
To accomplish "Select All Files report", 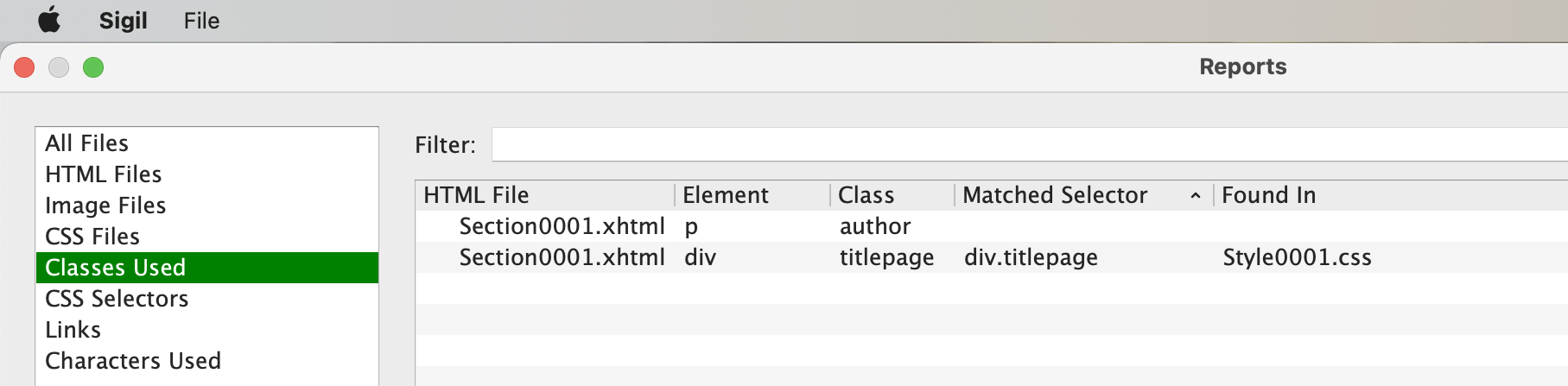I will (86, 143).
